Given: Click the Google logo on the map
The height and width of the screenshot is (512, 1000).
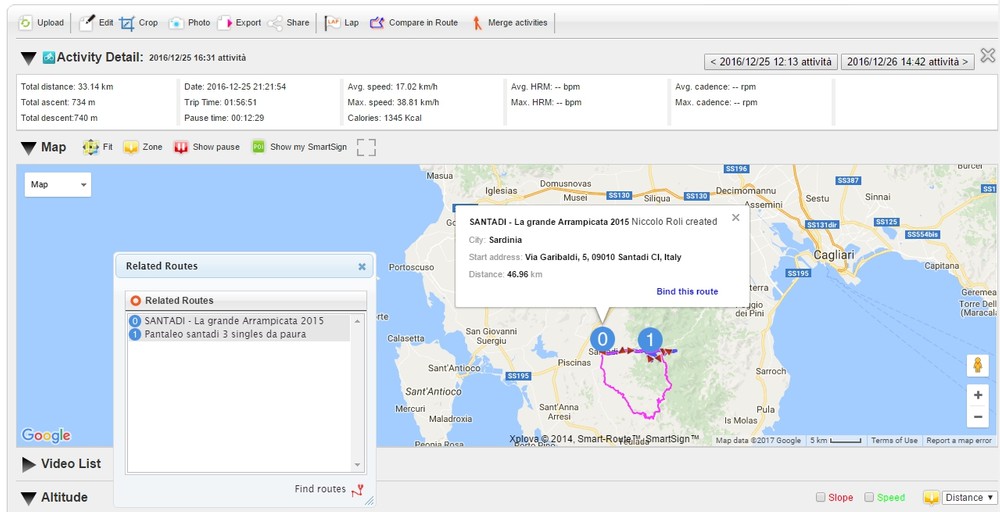Looking at the screenshot, I should pyautogui.click(x=46, y=435).
